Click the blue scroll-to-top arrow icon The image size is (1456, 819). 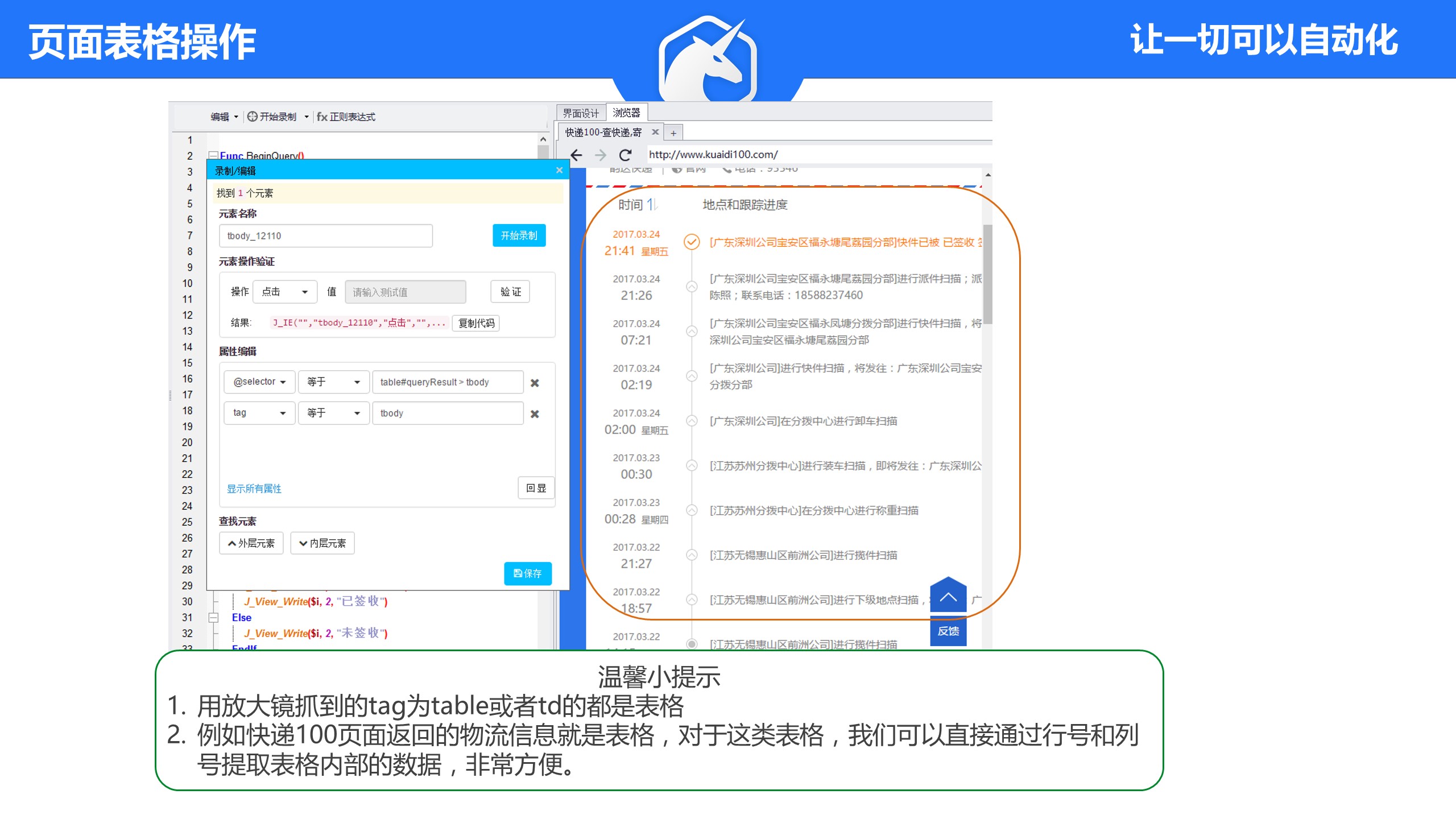click(x=948, y=597)
